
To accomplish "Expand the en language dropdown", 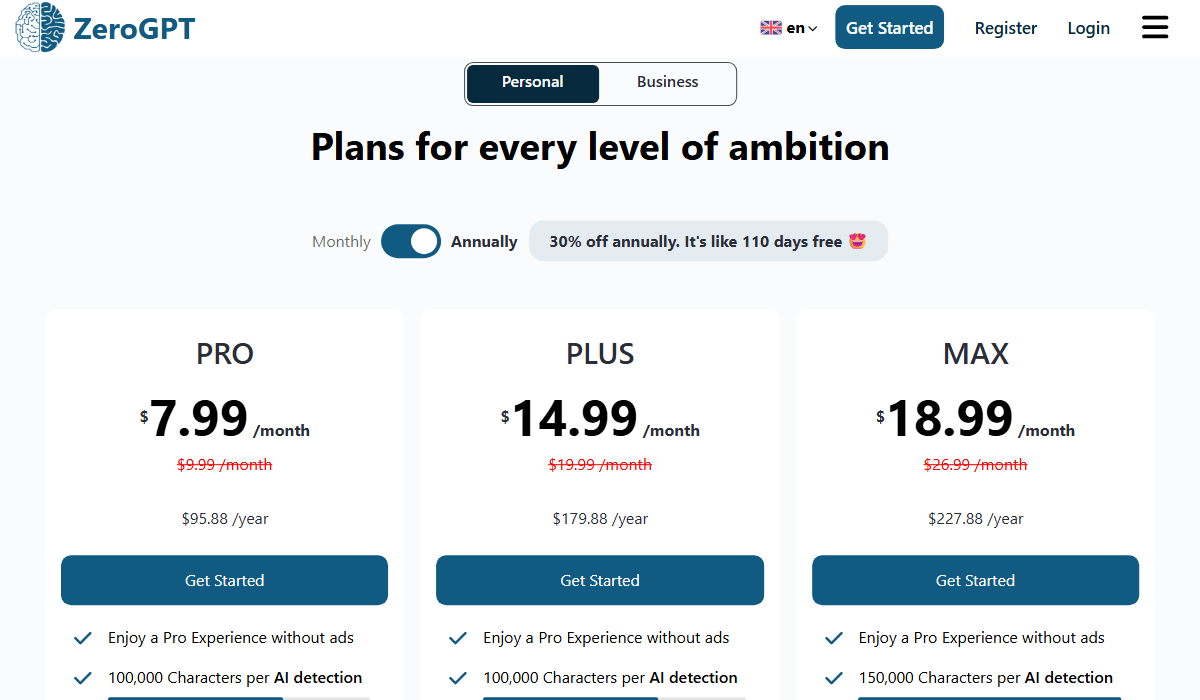I will [x=802, y=28].
